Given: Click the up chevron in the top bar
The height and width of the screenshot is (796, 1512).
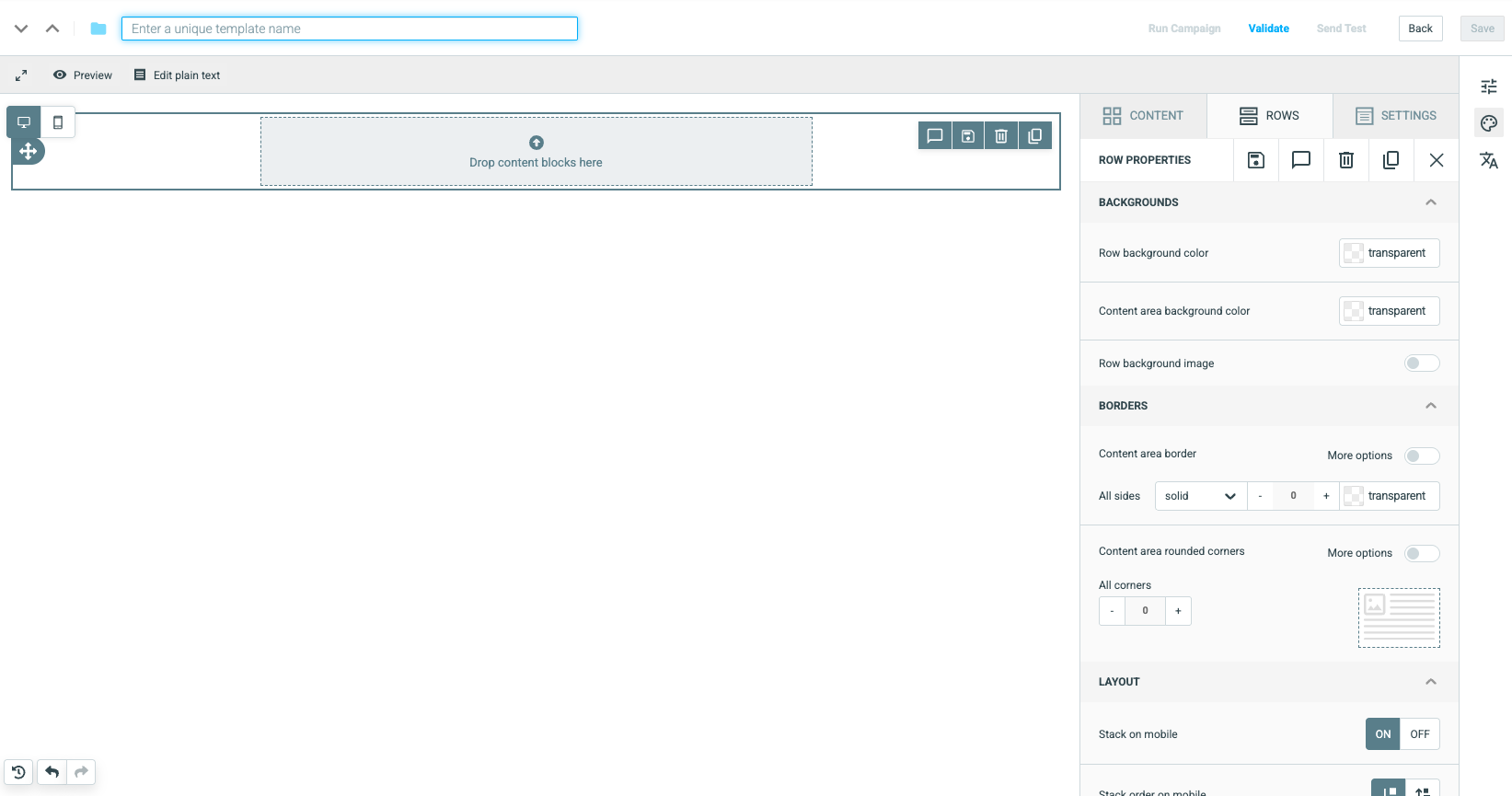Looking at the screenshot, I should [52, 29].
